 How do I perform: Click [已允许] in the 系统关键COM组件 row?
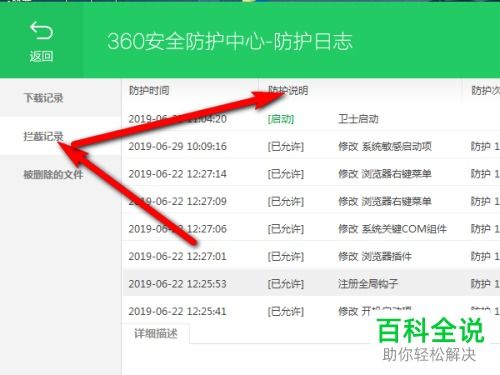point(286,229)
